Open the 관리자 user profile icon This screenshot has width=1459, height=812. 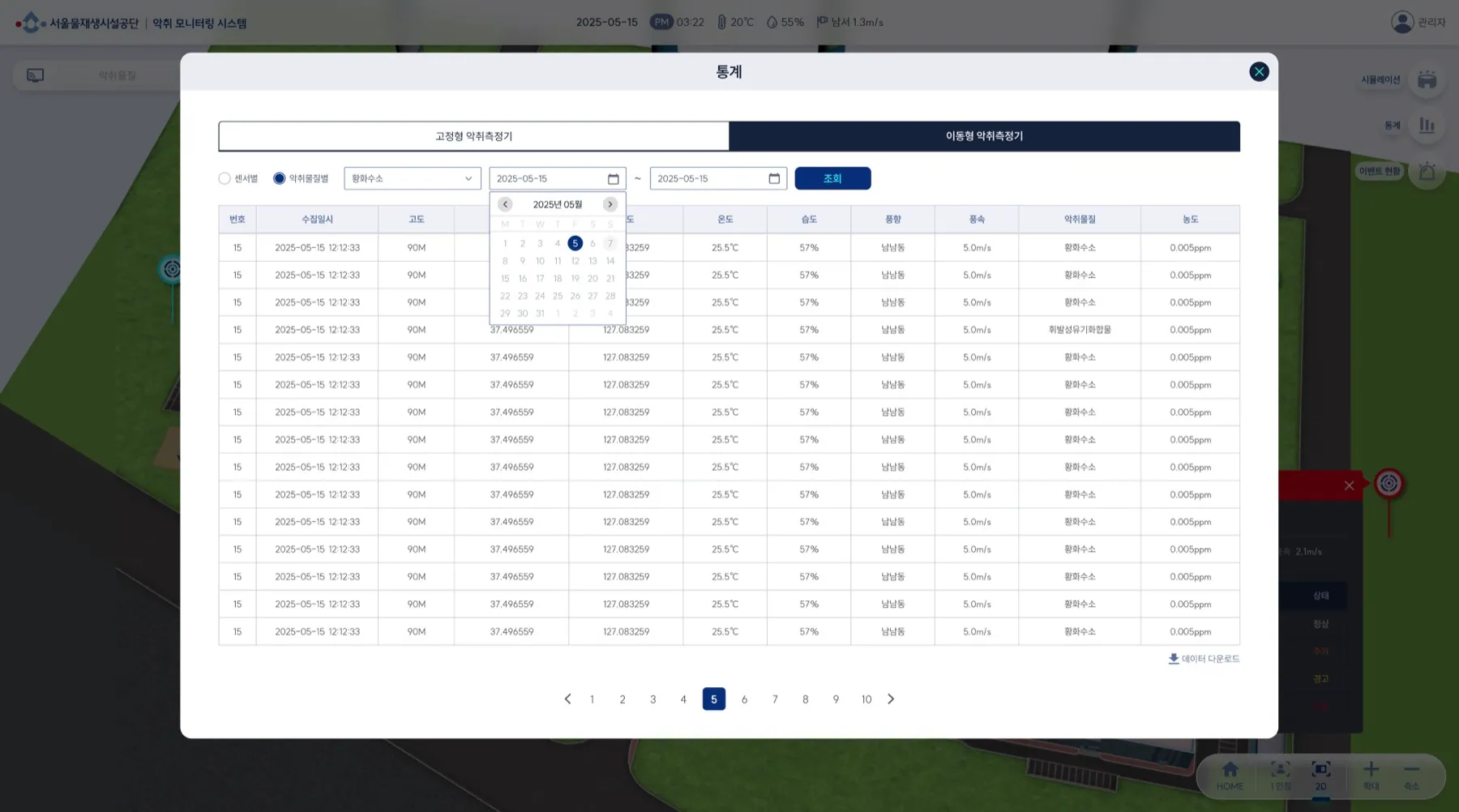(1402, 22)
